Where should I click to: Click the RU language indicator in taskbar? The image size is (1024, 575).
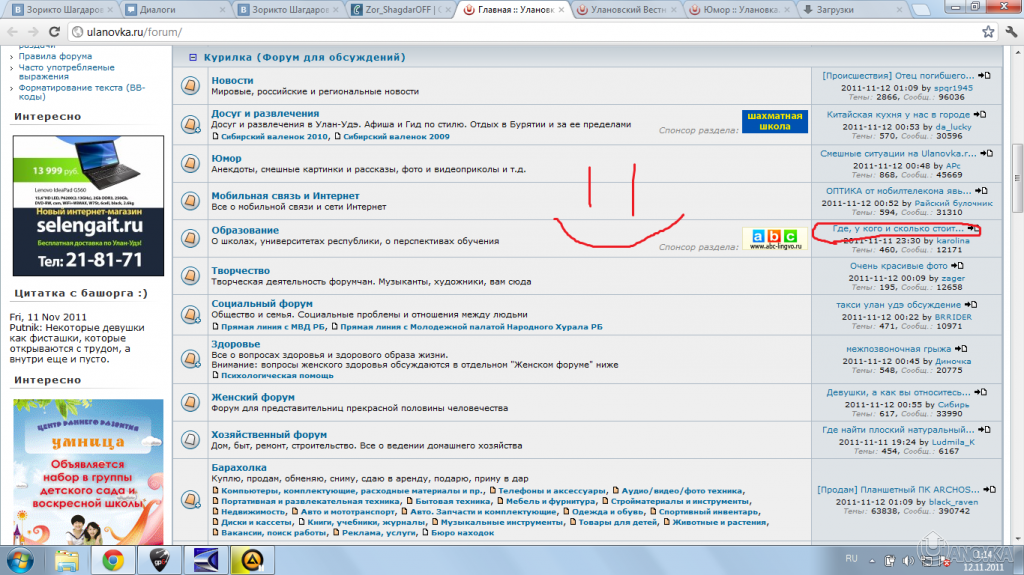click(x=851, y=559)
